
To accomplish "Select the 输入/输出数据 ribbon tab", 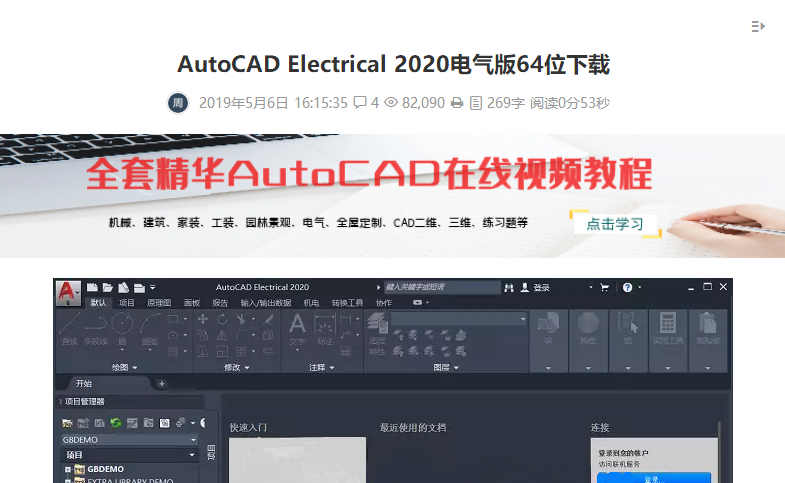I will click(x=265, y=302).
